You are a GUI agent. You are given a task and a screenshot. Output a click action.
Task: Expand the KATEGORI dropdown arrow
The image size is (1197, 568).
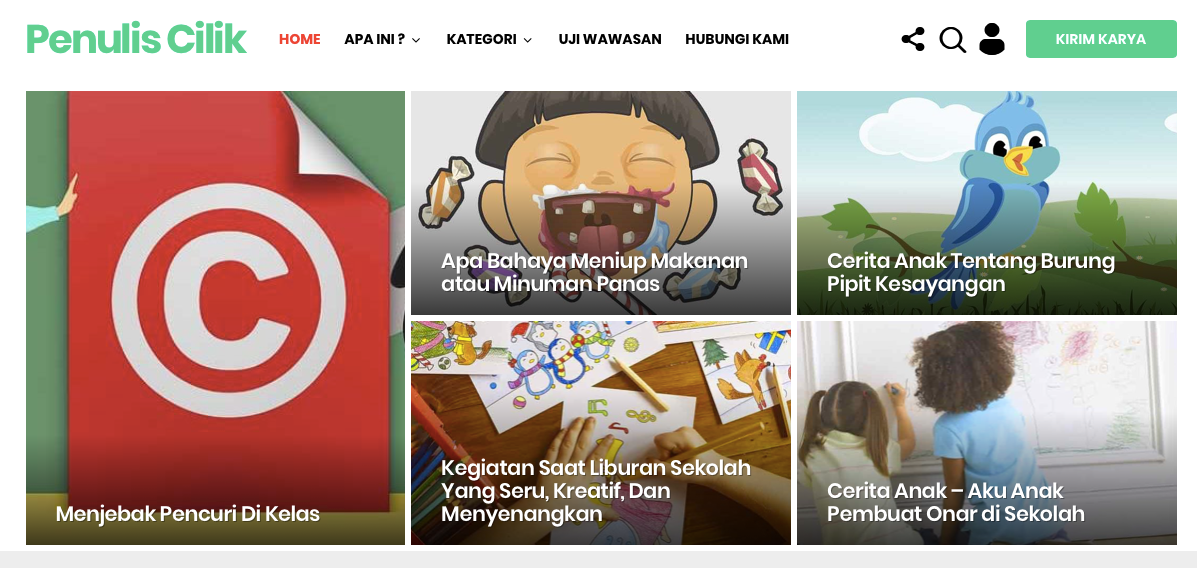point(528,40)
